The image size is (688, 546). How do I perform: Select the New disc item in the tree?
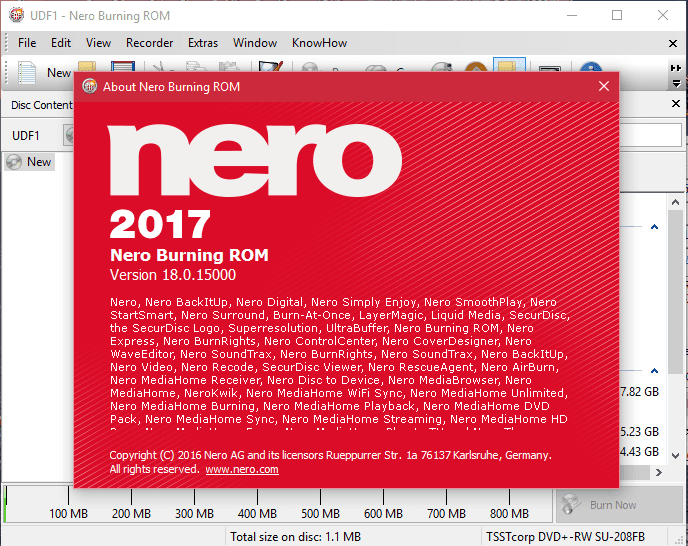29,162
